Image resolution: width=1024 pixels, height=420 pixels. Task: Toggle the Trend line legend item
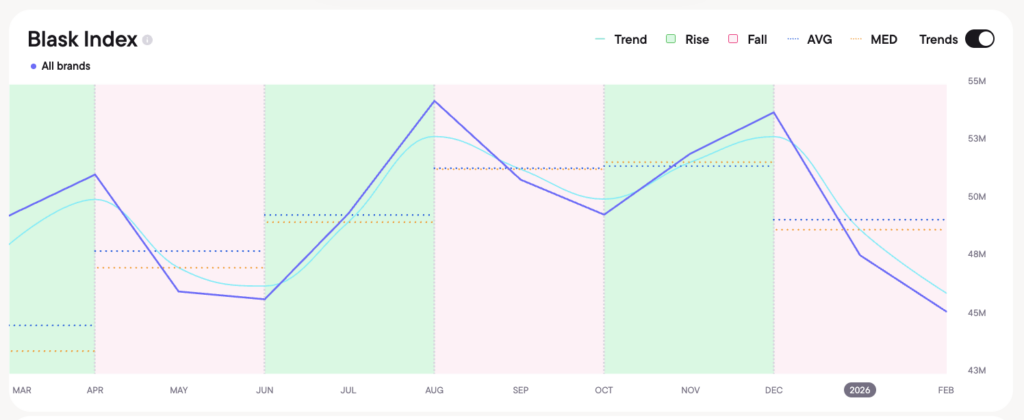point(620,39)
